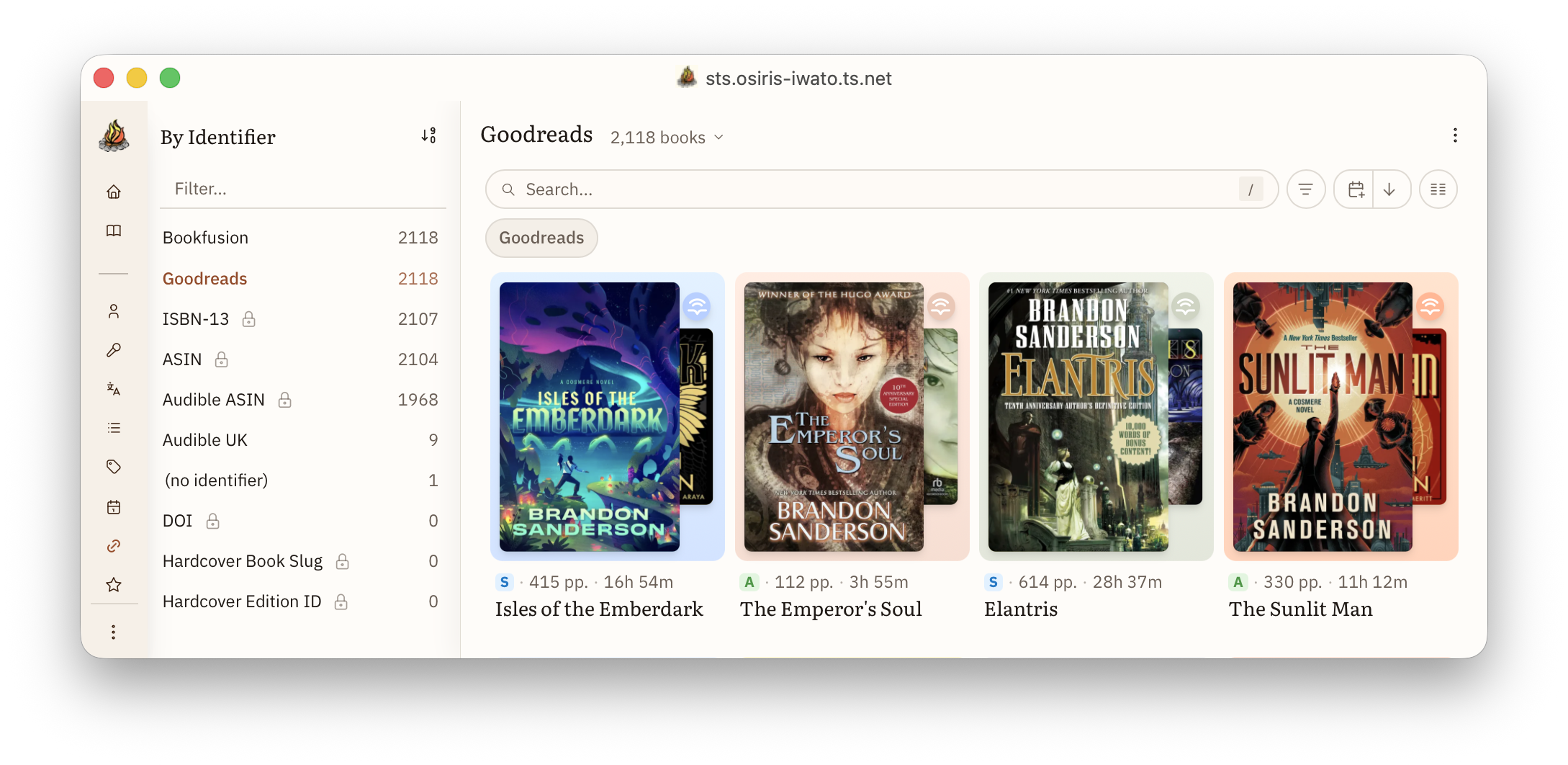Open the library book icon
The width and height of the screenshot is (1568, 765).
pos(114,231)
